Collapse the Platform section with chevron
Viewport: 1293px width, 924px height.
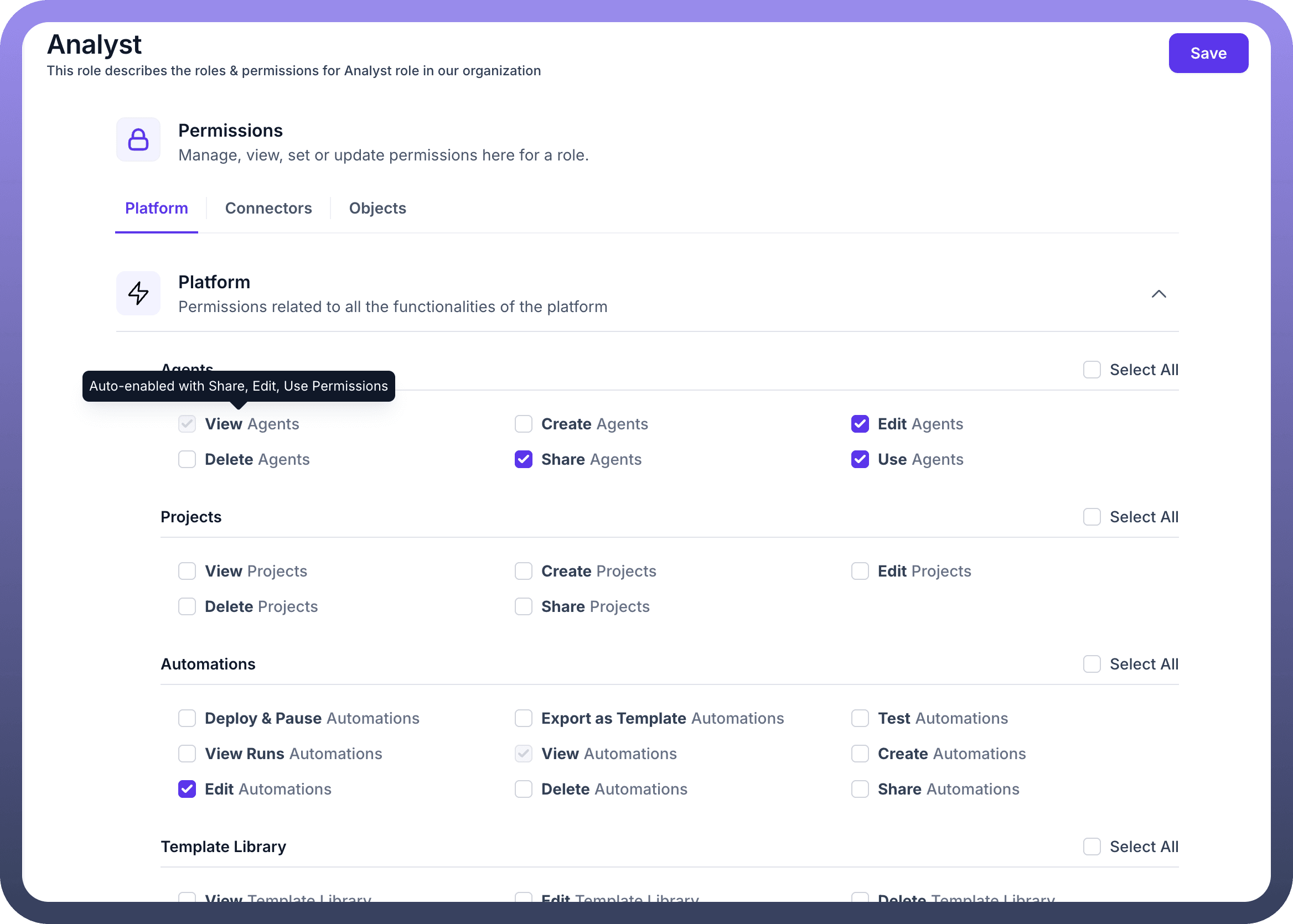point(1158,294)
